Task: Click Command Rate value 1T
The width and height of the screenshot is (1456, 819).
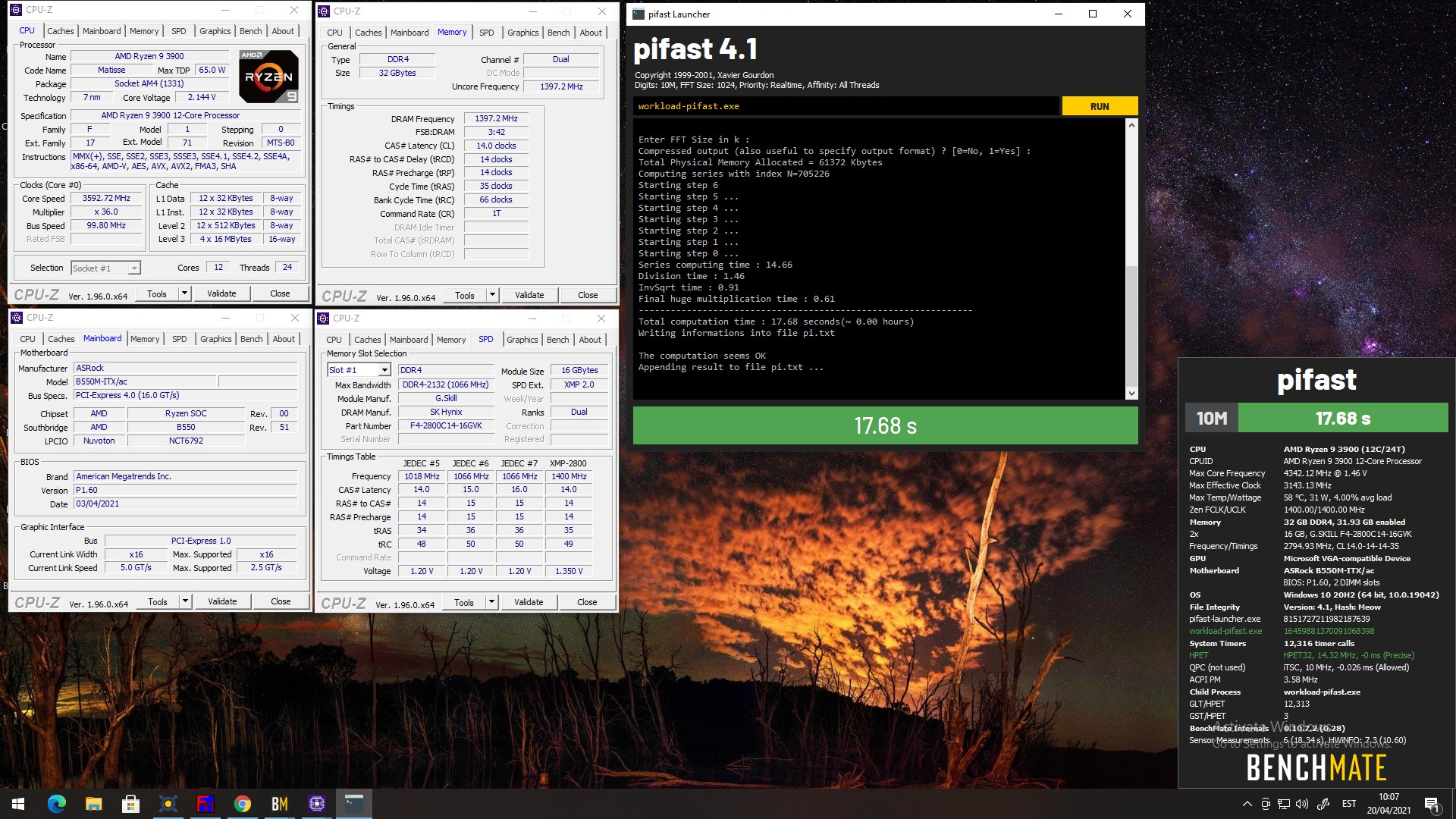Action: pos(496,213)
